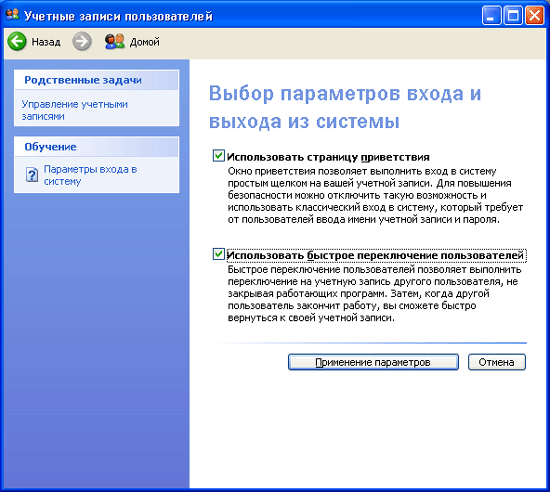Click the Home users icon in toolbar
Screen dimensions: 550x492
click(x=115, y=41)
